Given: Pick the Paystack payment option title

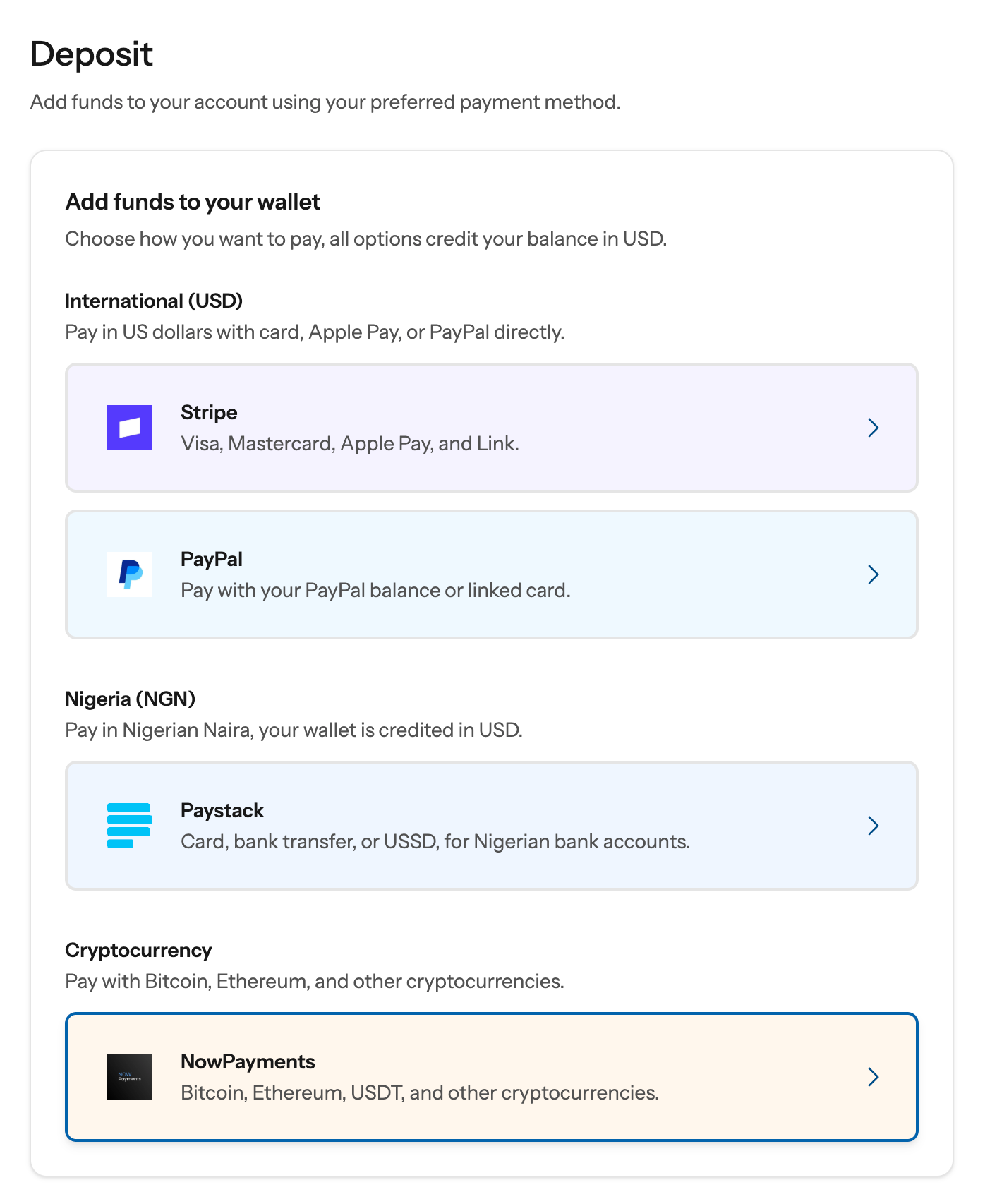Looking at the screenshot, I should coord(222,810).
